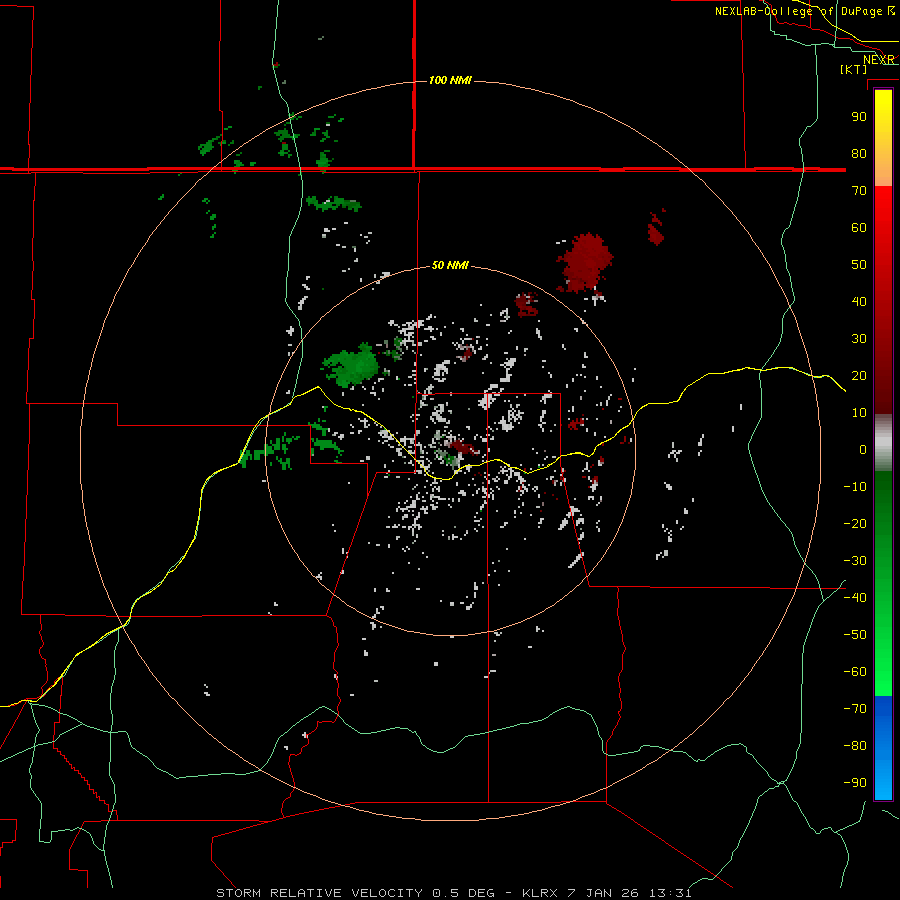
Task: Click the 50 value on the velocity scale
Action: point(859,265)
